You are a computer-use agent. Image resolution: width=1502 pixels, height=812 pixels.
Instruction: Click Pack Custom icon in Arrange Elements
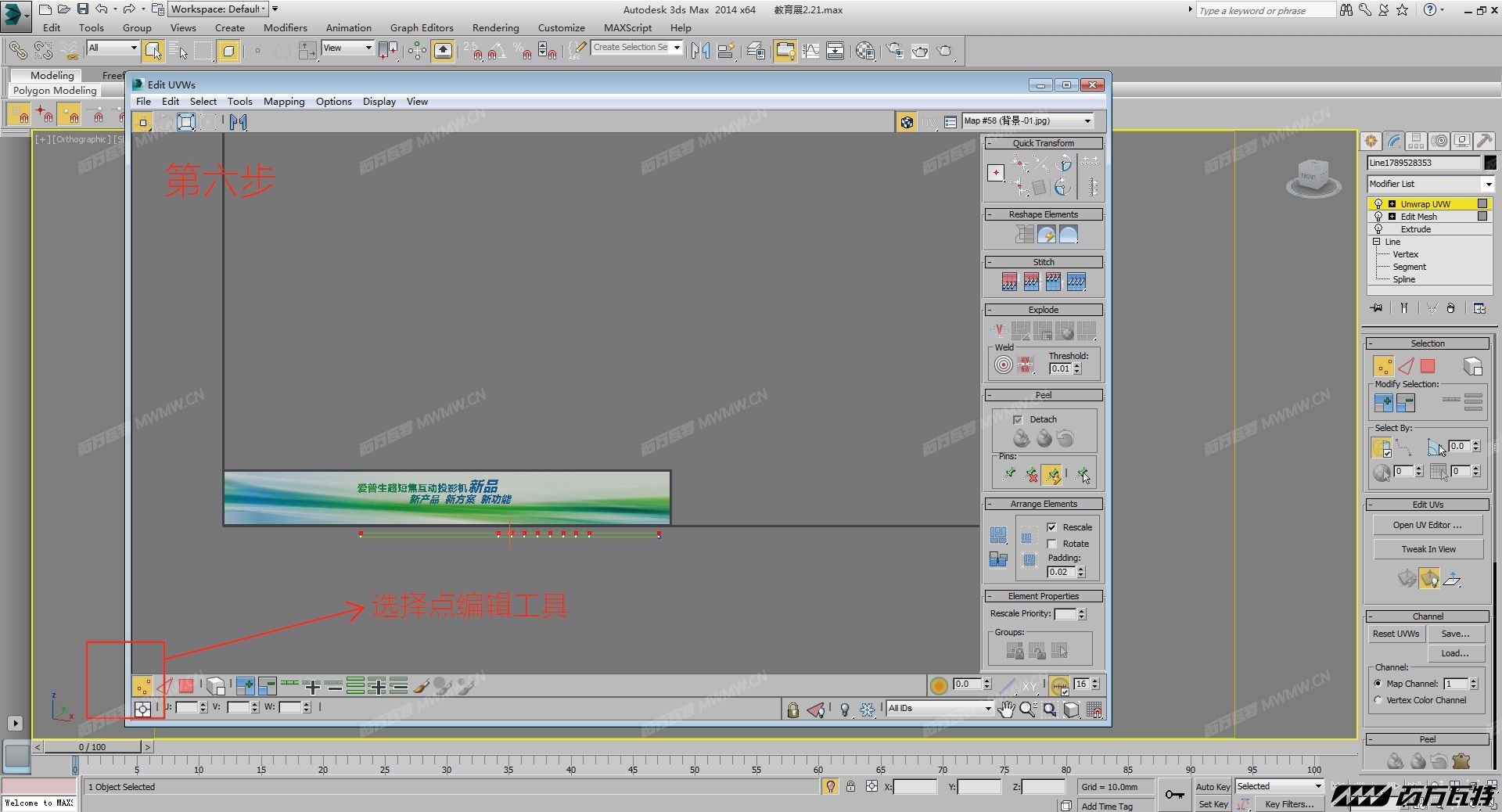coord(998,535)
